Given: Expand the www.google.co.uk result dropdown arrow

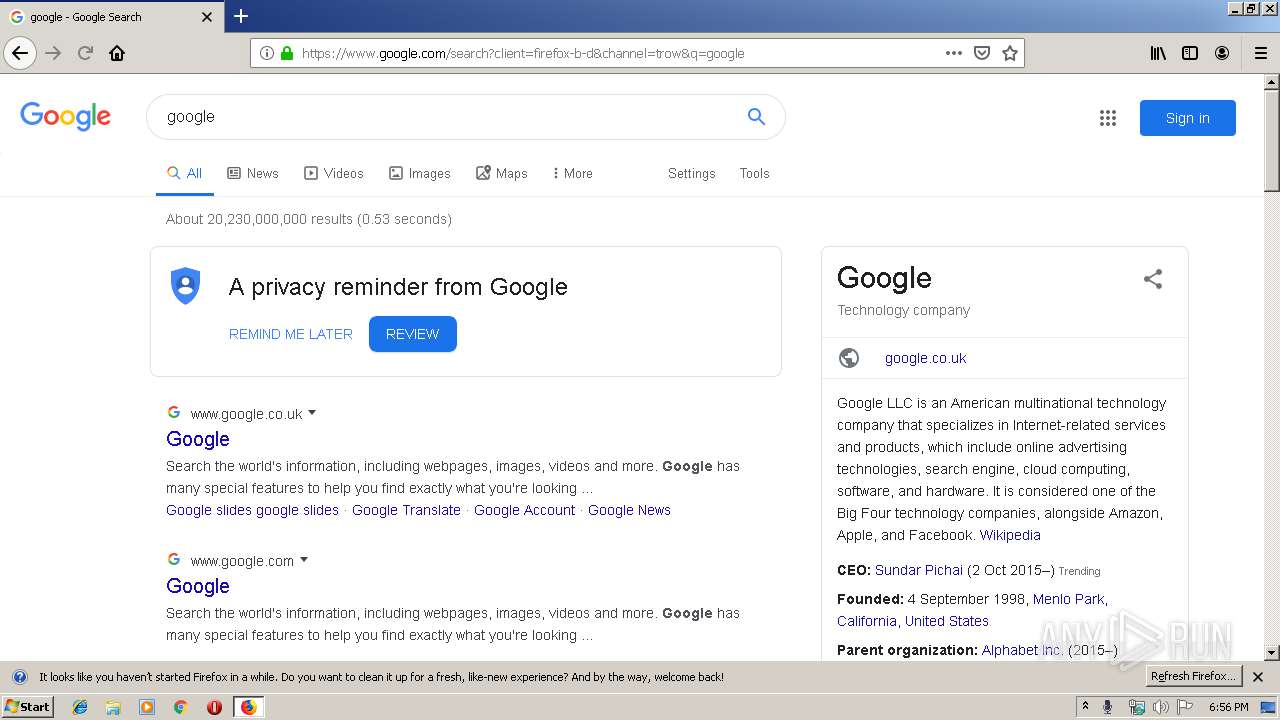Looking at the screenshot, I should point(312,413).
